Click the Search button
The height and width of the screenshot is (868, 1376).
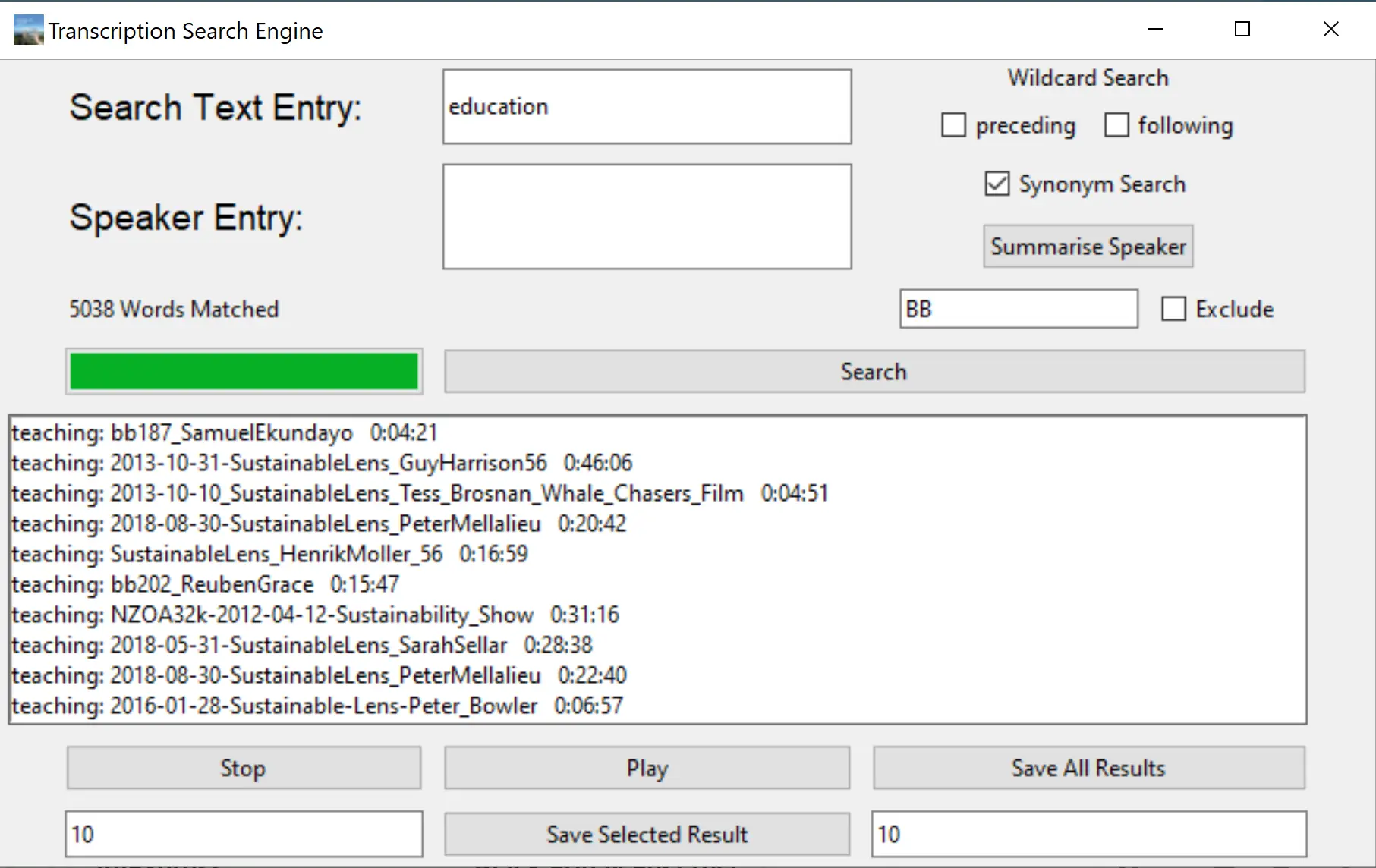[874, 372]
